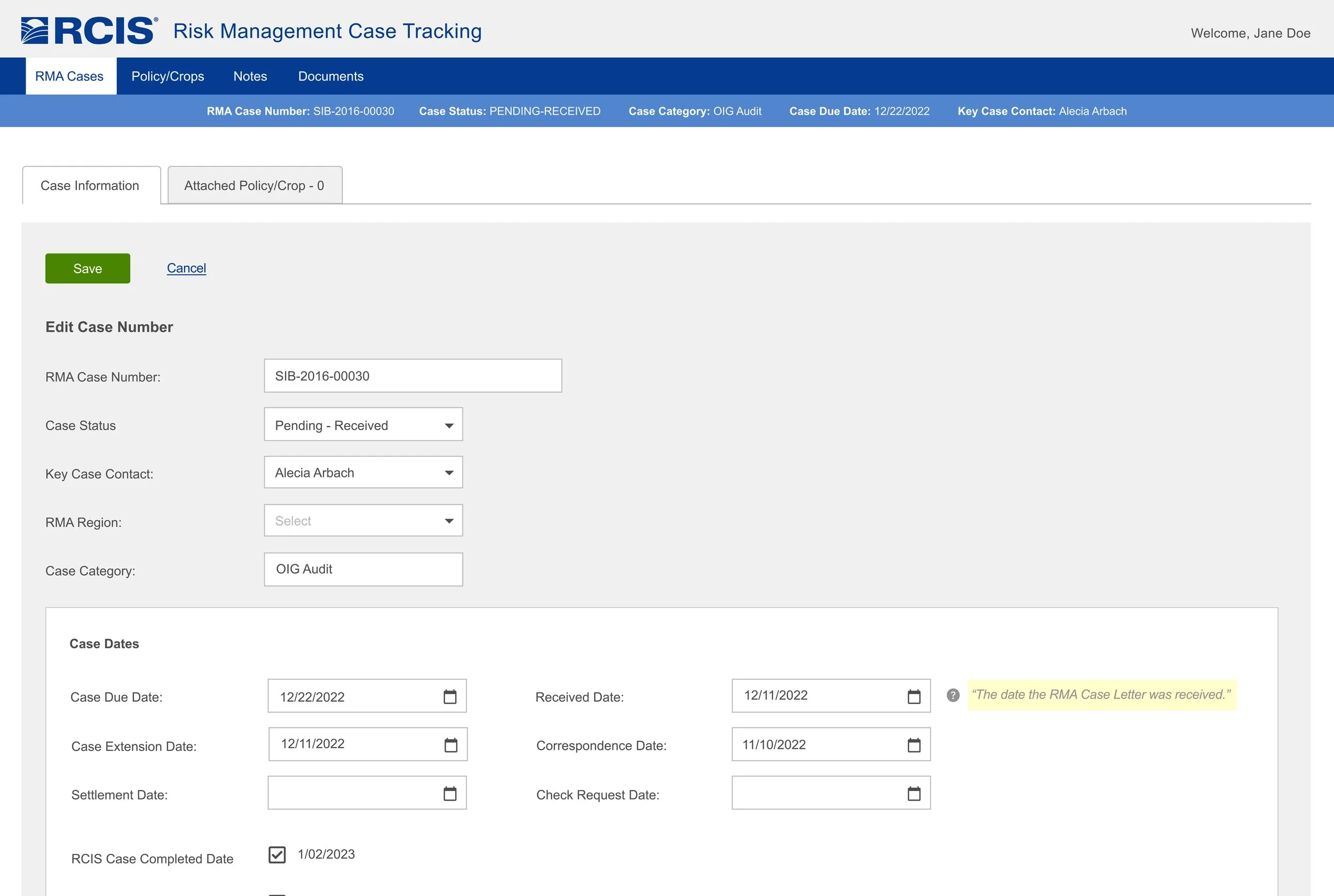The height and width of the screenshot is (896, 1334).
Task: Open calendar picker for Check Request Date
Action: click(914, 794)
